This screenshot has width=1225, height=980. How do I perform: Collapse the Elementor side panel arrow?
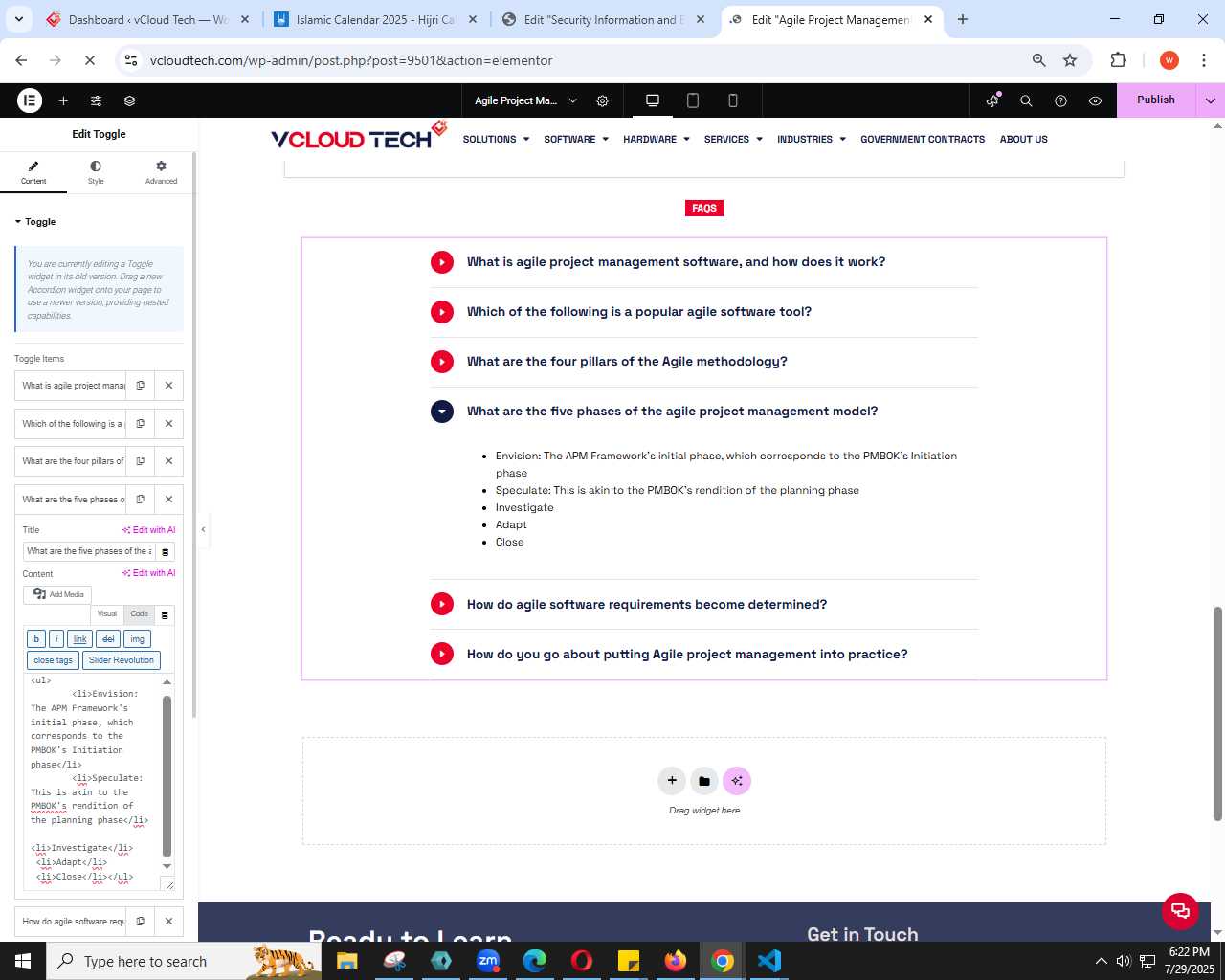point(203,529)
